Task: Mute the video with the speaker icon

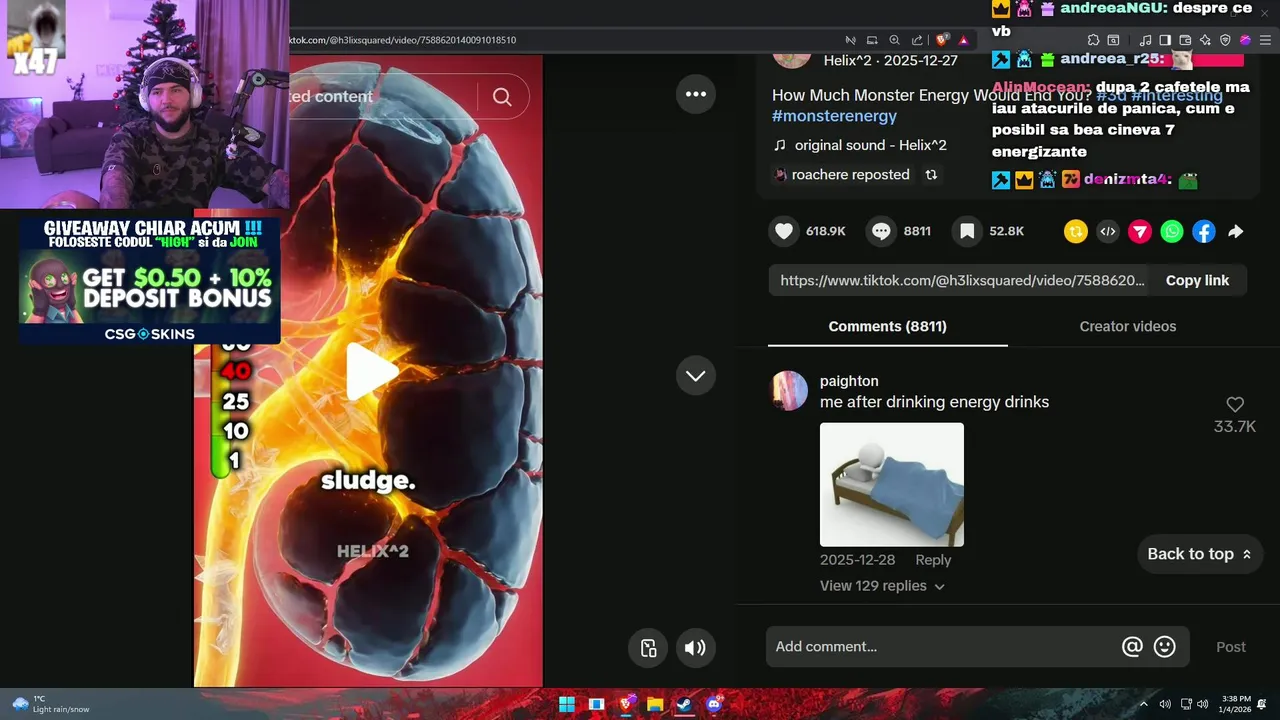Action: tap(695, 648)
